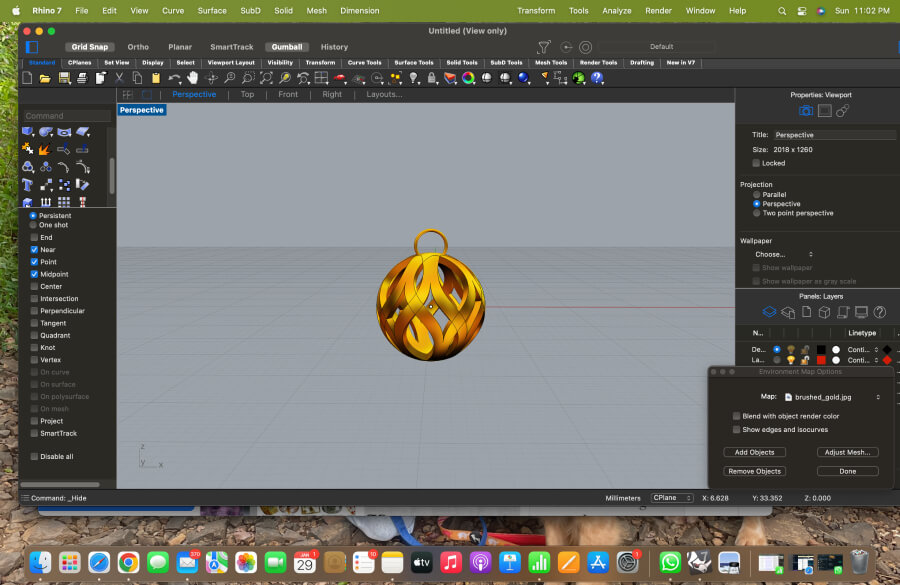Click the lock icon in toolbar
Image resolution: width=900 pixels, height=585 pixels.
tap(431, 78)
